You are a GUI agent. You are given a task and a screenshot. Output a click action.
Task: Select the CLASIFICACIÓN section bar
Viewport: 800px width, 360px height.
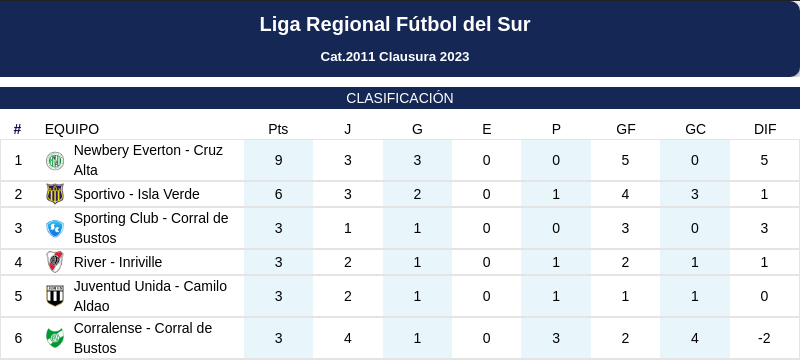[400, 98]
